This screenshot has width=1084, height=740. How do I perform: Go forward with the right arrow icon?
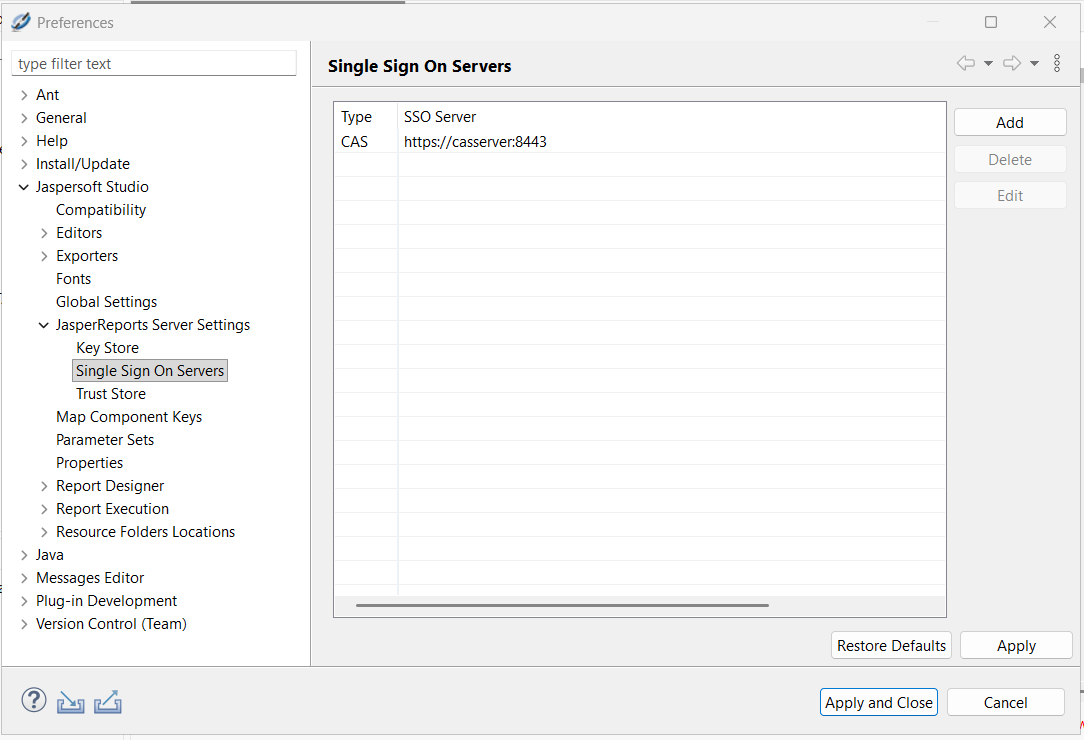point(1012,63)
